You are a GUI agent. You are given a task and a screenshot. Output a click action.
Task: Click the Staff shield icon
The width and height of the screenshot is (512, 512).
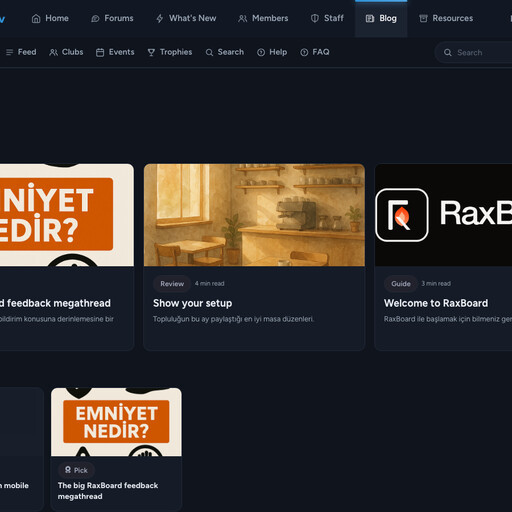click(315, 18)
